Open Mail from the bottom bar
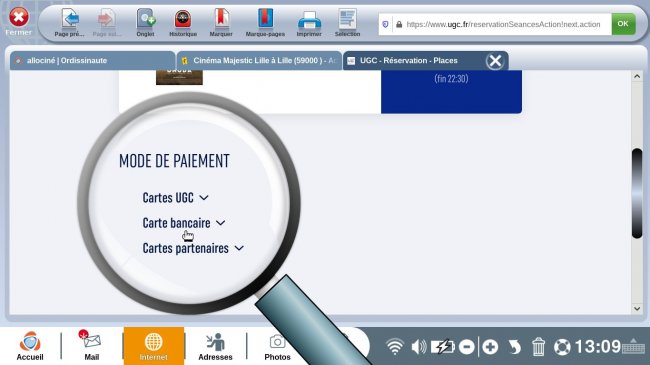 [x=92, y=346]
